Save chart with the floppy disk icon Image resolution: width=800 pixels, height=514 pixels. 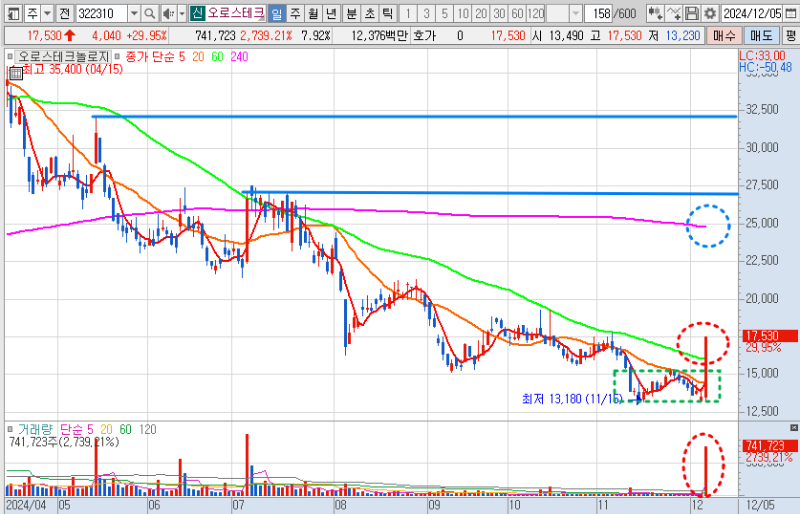(x=691, y=13)
